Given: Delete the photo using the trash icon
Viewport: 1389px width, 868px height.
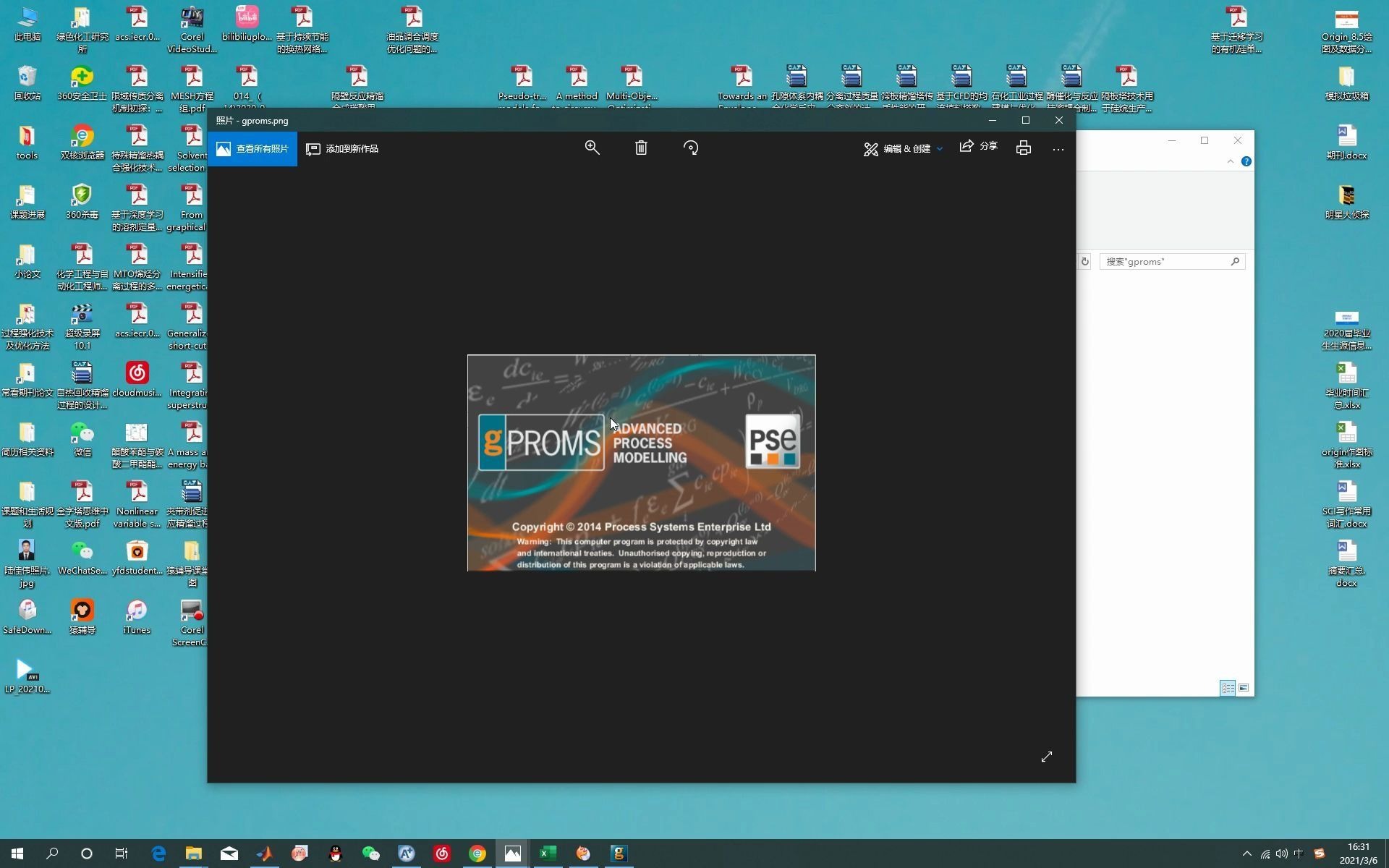Looking at the screenshot, I should point(641,148).
